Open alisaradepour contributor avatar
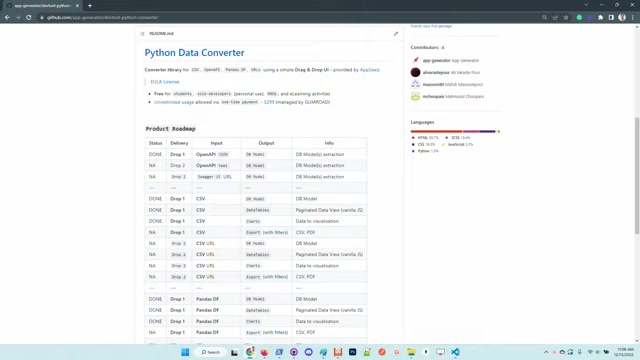This screenshot has width=640, height=360. coord(415,72)
